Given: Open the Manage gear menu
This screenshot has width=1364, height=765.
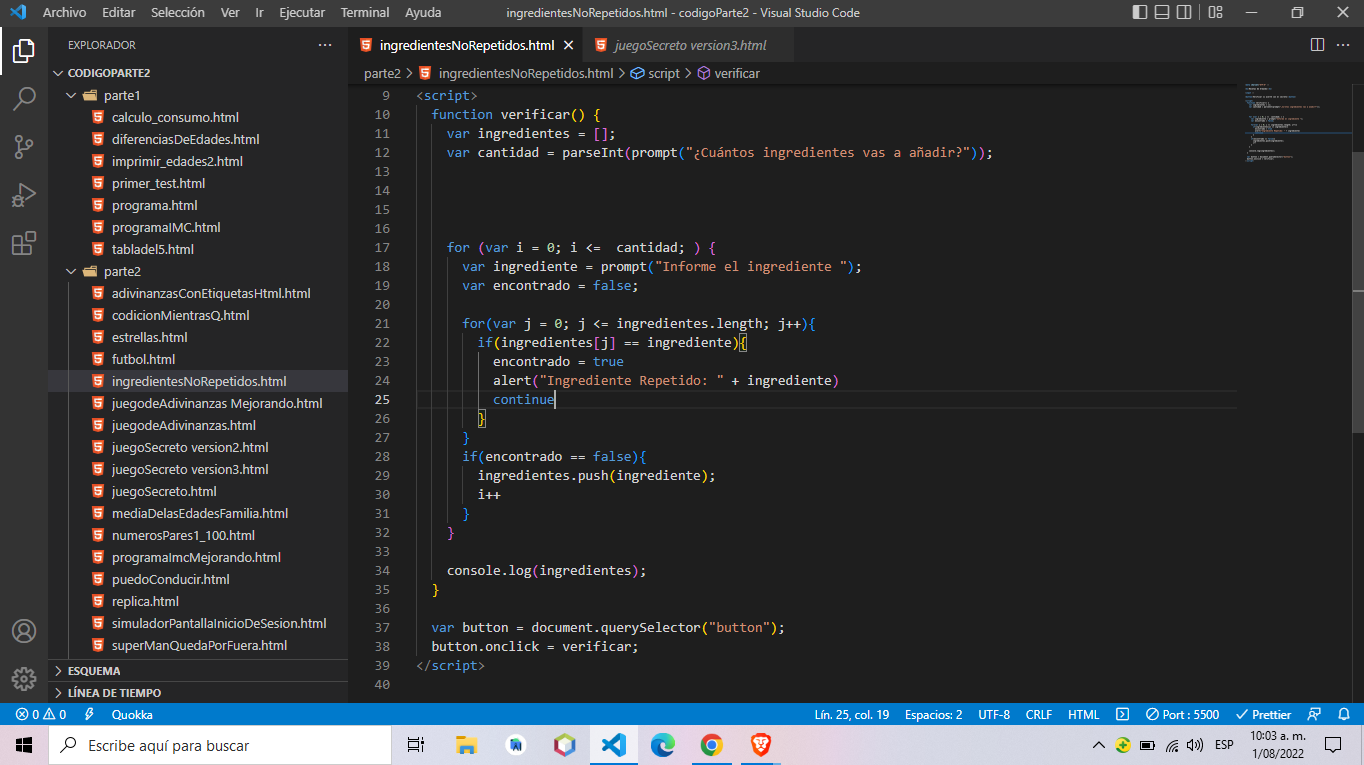Looking at the screenshot, I should coord(24,678).
